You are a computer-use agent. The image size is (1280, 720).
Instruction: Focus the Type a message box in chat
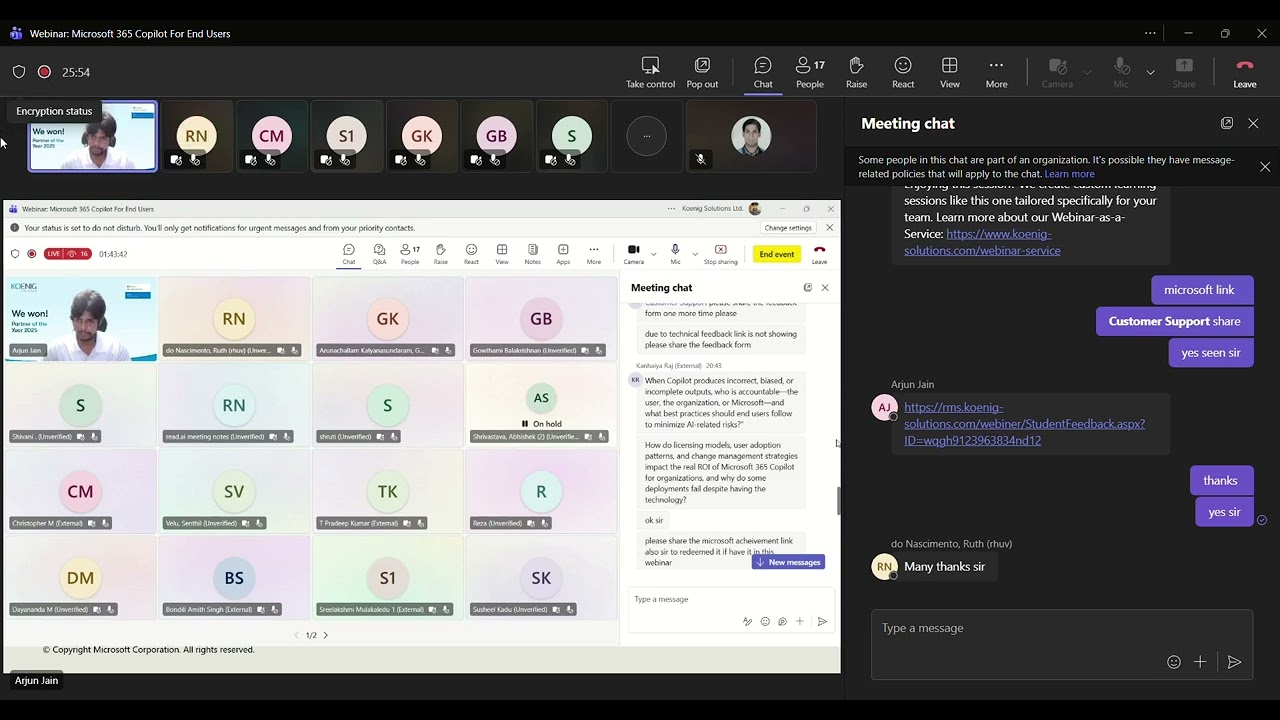(1062, 628)
